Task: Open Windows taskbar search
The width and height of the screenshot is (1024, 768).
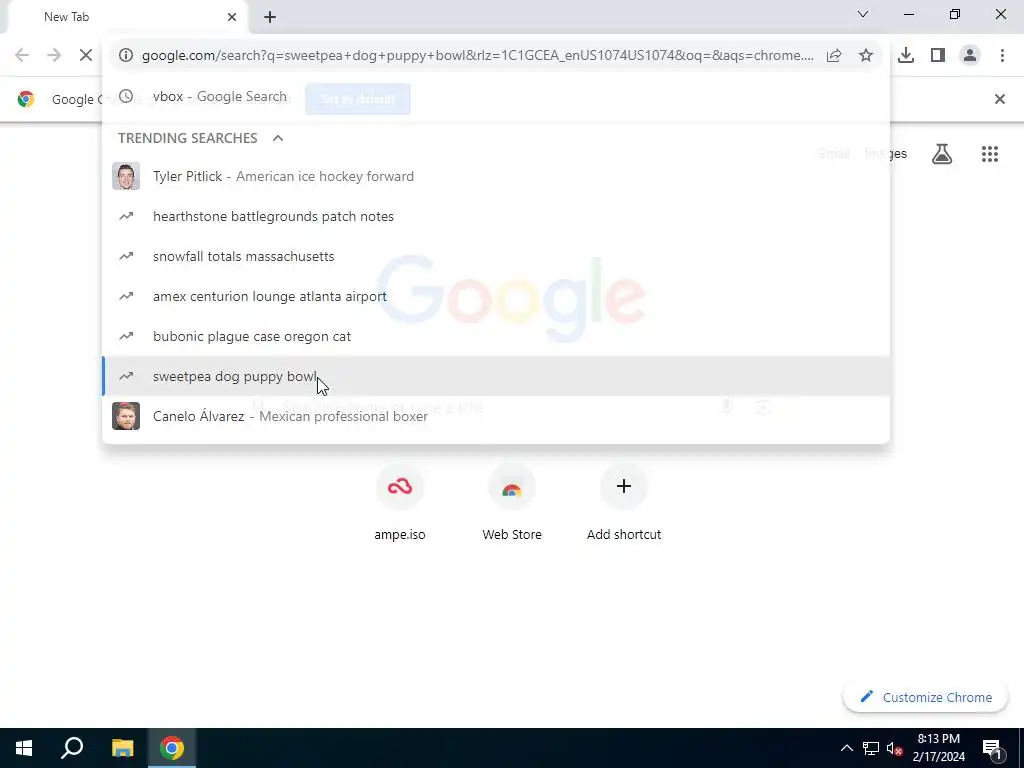Action: pos(72,748)
